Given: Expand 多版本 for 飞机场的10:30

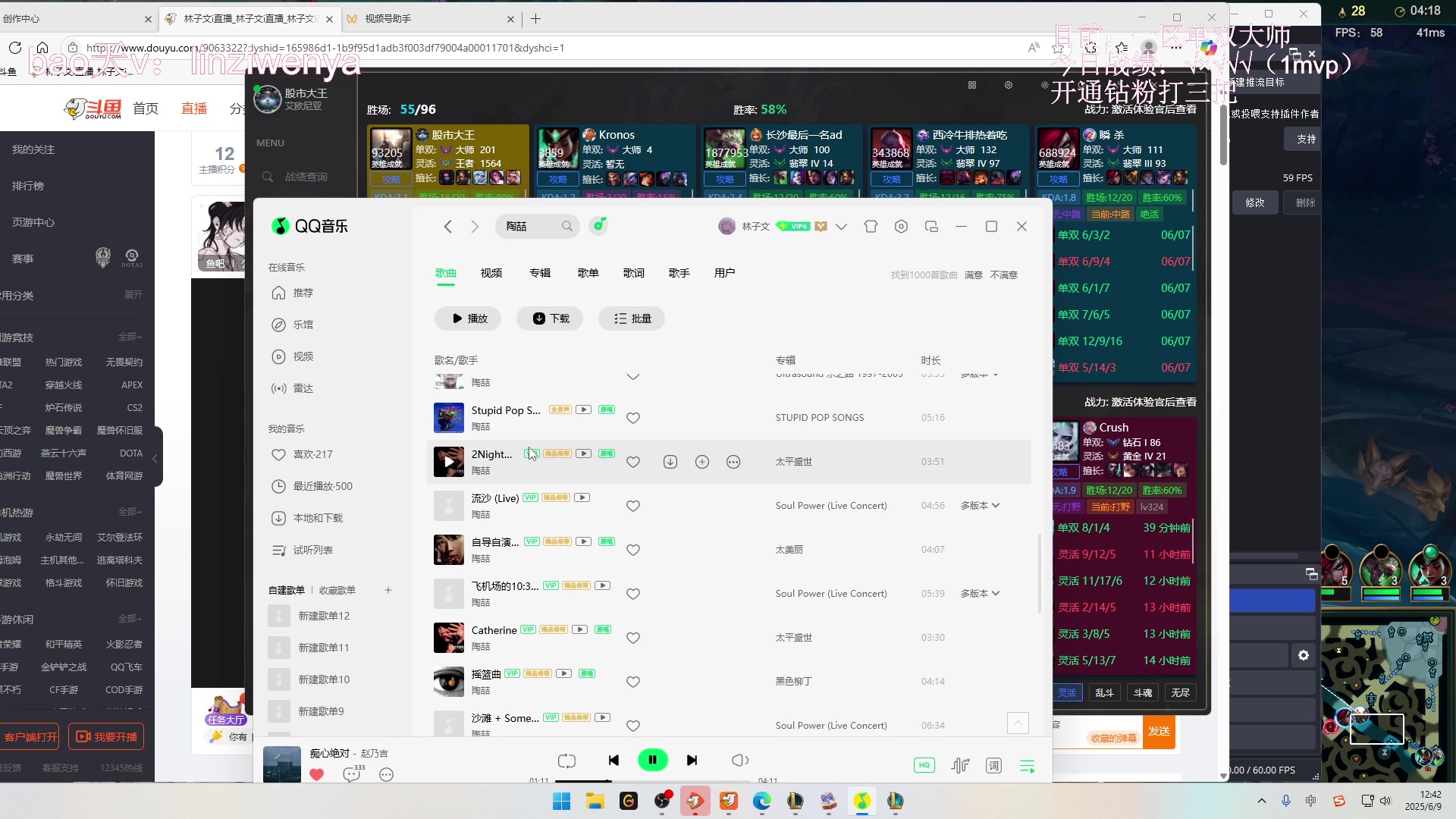Looking at the screenshot, I should coord(980,594).
